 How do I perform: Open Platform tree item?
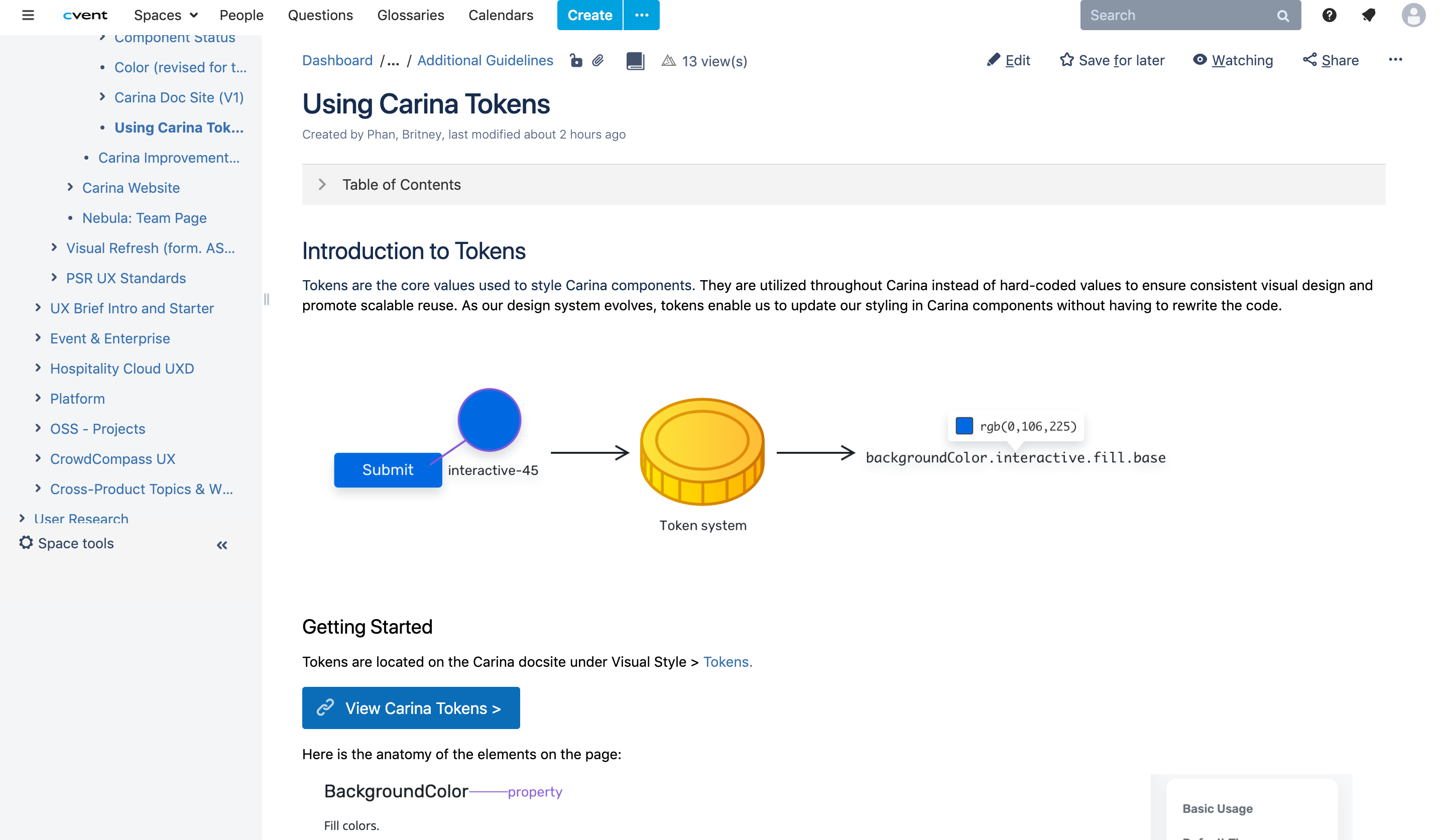tap(77, 398)
